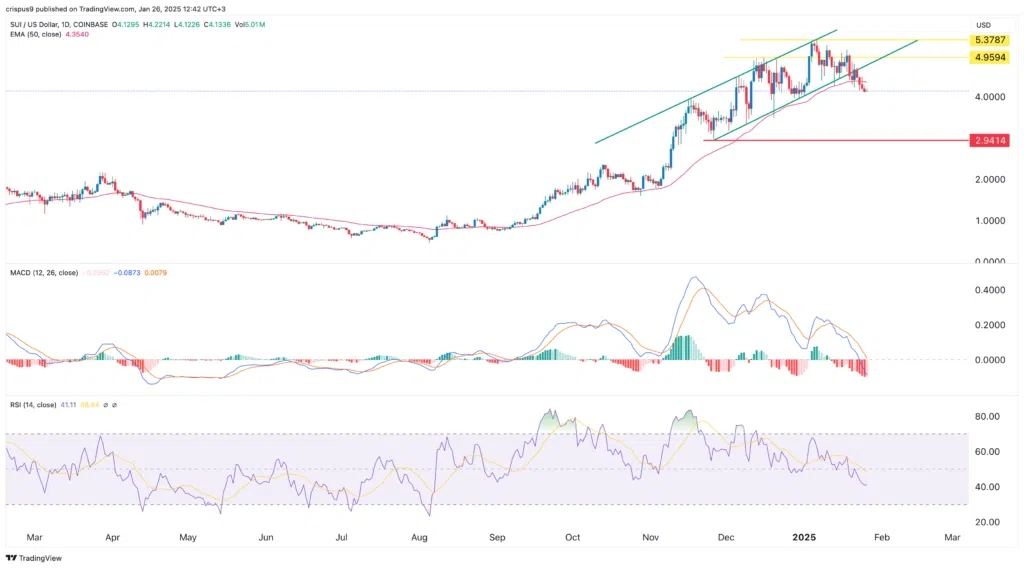Select the EMA (50, close) indicator legend
1024x568 pixels.
point(36,34)
